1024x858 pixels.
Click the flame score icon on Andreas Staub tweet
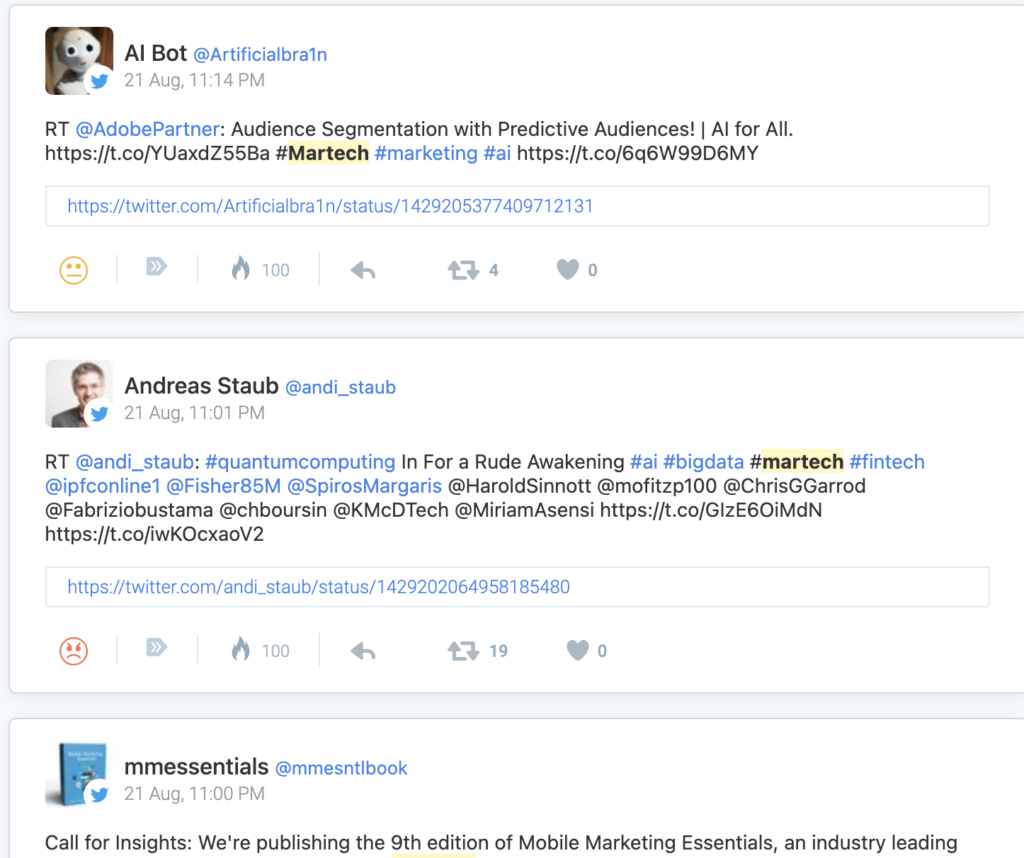241,648
